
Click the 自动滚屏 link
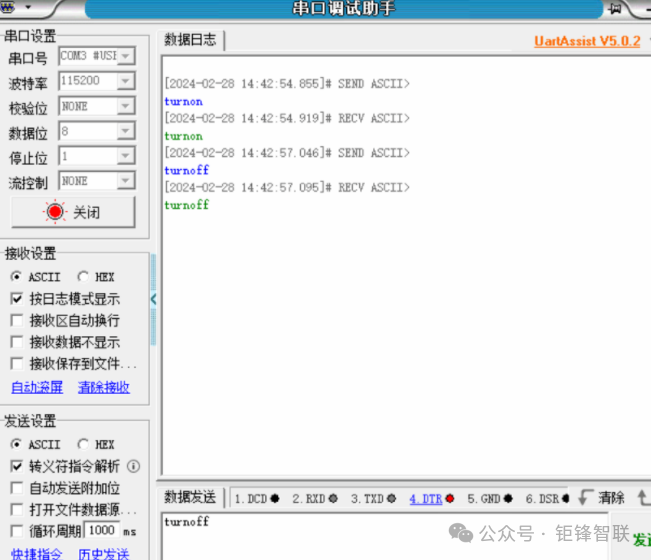tap(37, 387)
